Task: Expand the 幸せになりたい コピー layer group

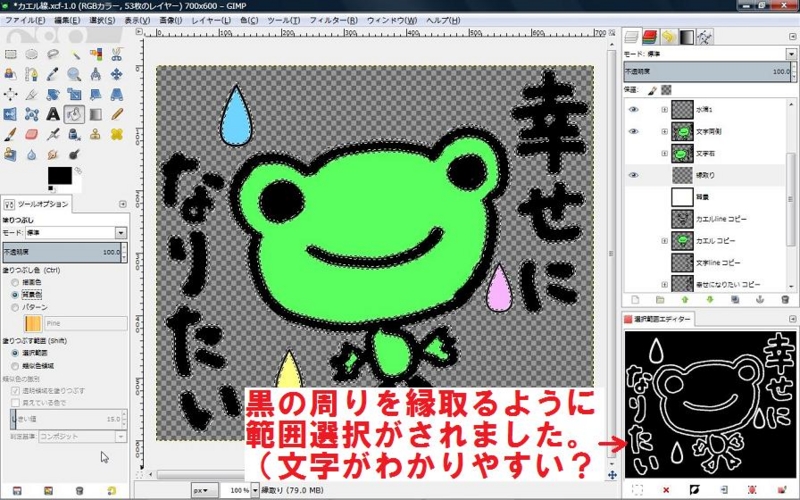Action: pyautogui.click(x=664, y=285)
